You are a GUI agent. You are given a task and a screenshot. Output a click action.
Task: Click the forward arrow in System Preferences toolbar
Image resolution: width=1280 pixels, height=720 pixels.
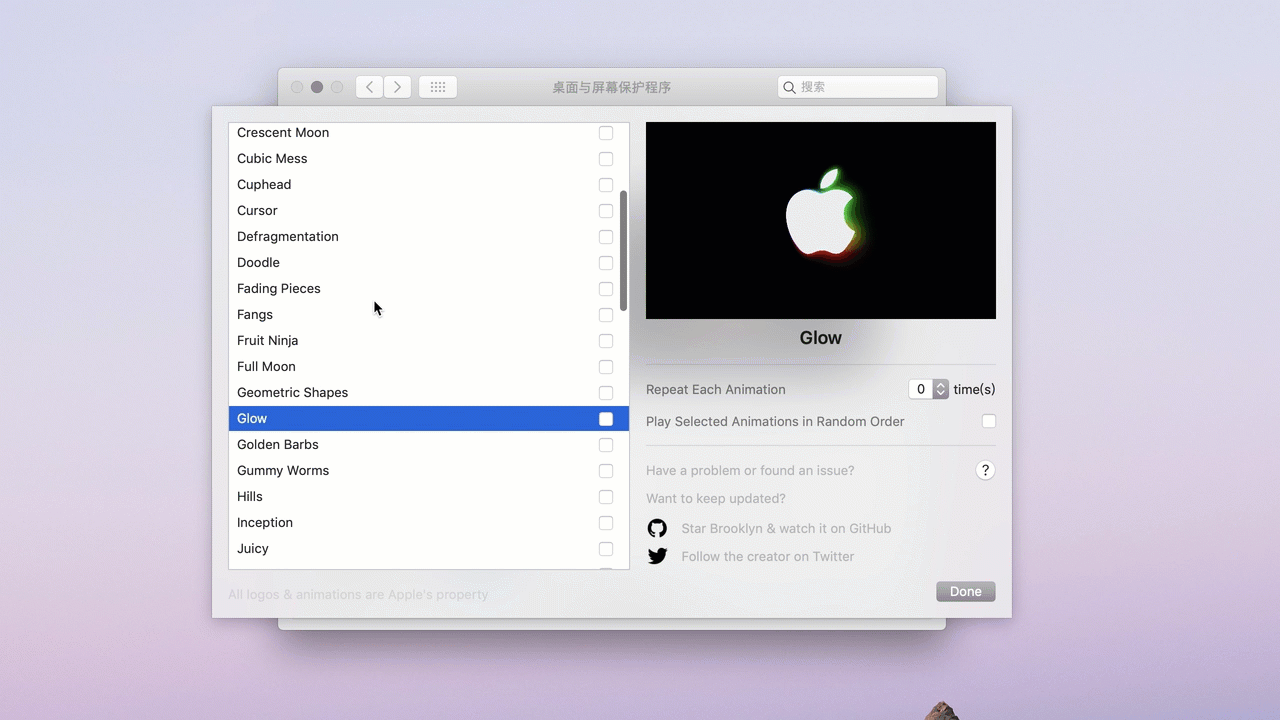(398, 87)
